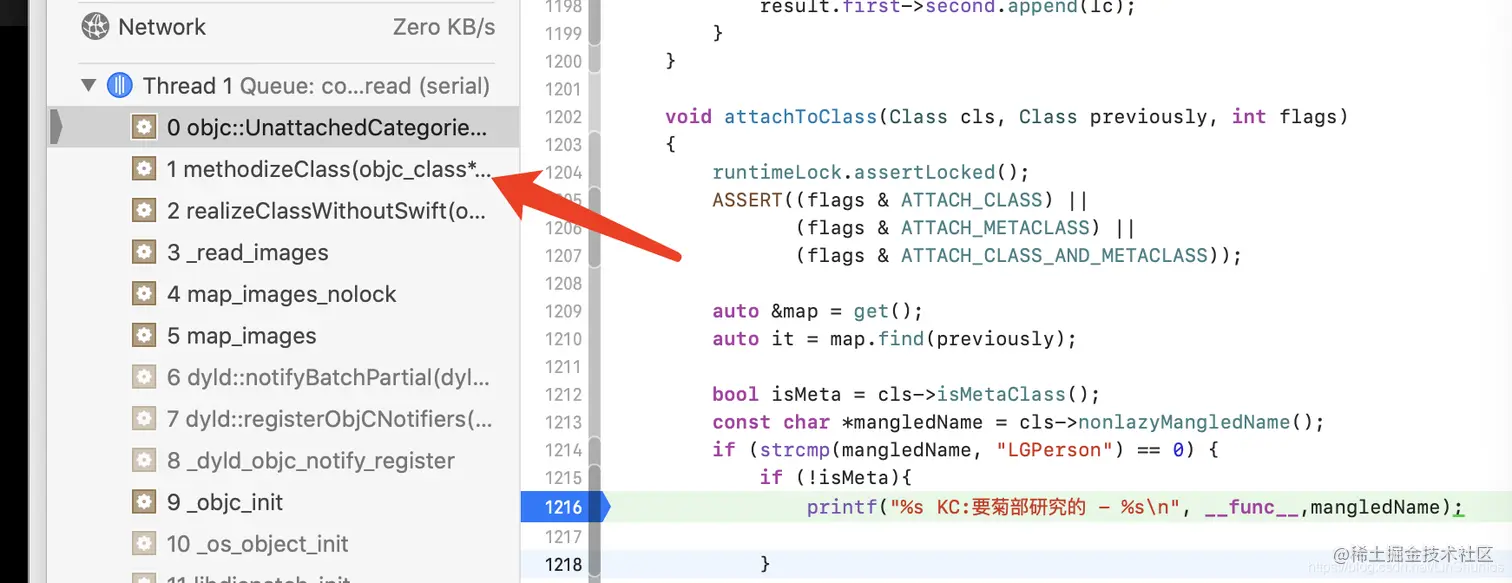
Task: Click the ASSERT macro on line 1205
Action: pos(747,200)
